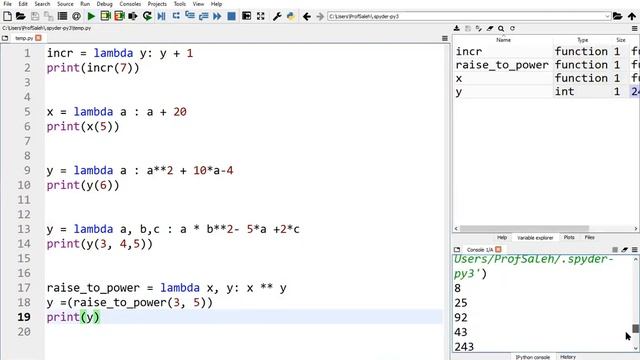Change to parent directory with up arrow
Screen dimensions: 640x360
(x=632, y=16)
